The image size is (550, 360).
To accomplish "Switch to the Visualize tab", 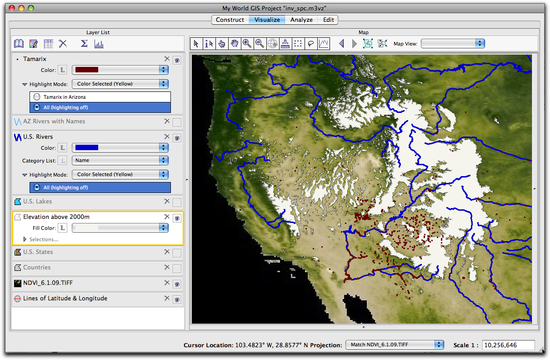I will coord(267,20).
